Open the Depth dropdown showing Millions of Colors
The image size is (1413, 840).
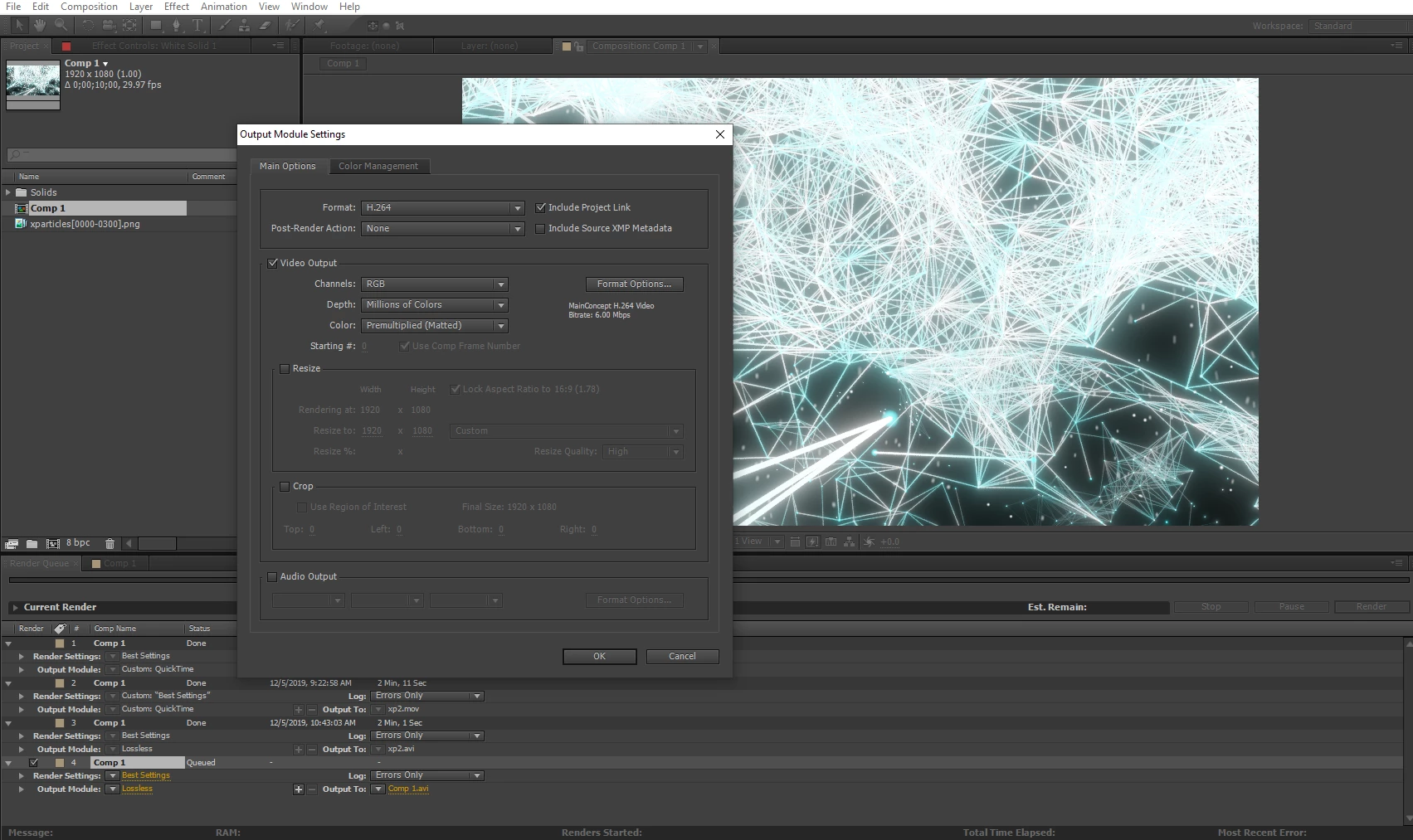coord(435,304)
